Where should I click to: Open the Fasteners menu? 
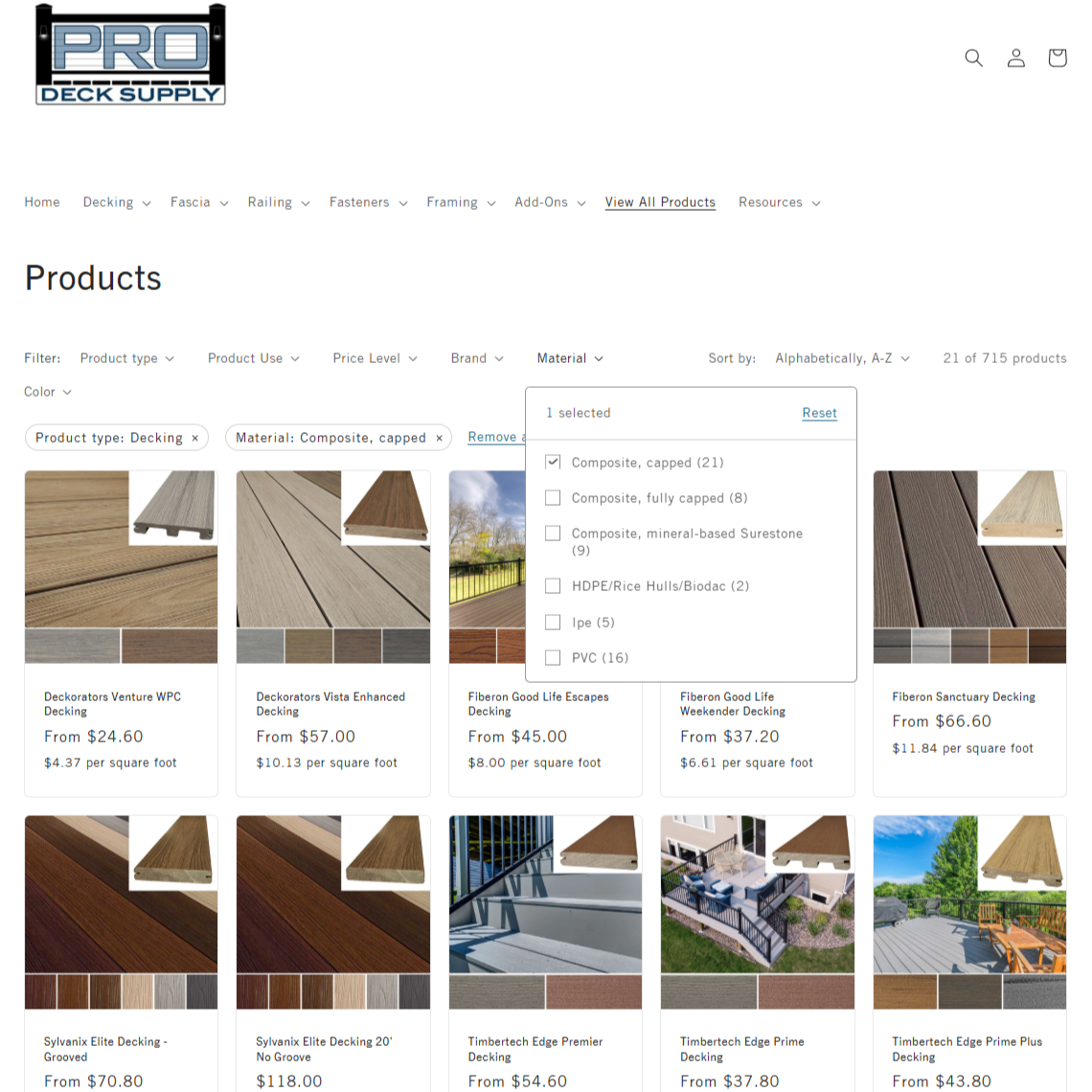click(368, 202)
